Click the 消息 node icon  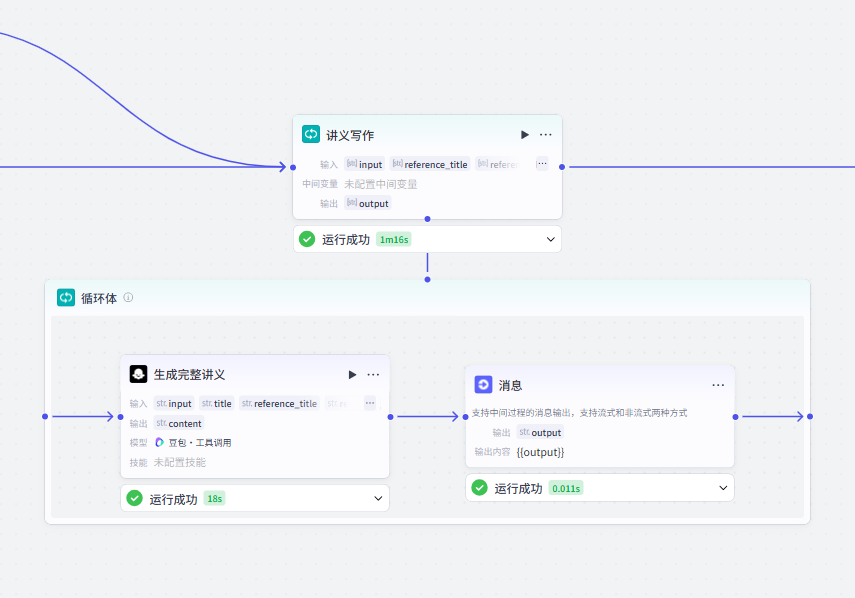pyautogui.click(x=484, y=385)
